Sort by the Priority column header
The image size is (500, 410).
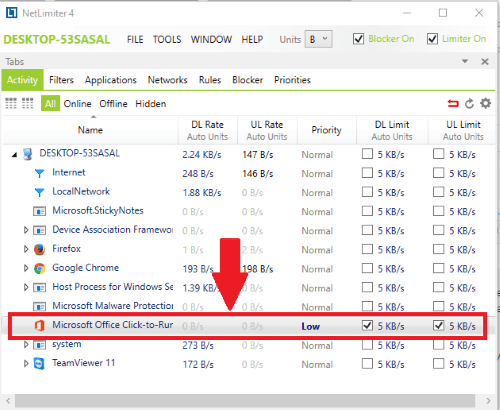tap(326, 130)
